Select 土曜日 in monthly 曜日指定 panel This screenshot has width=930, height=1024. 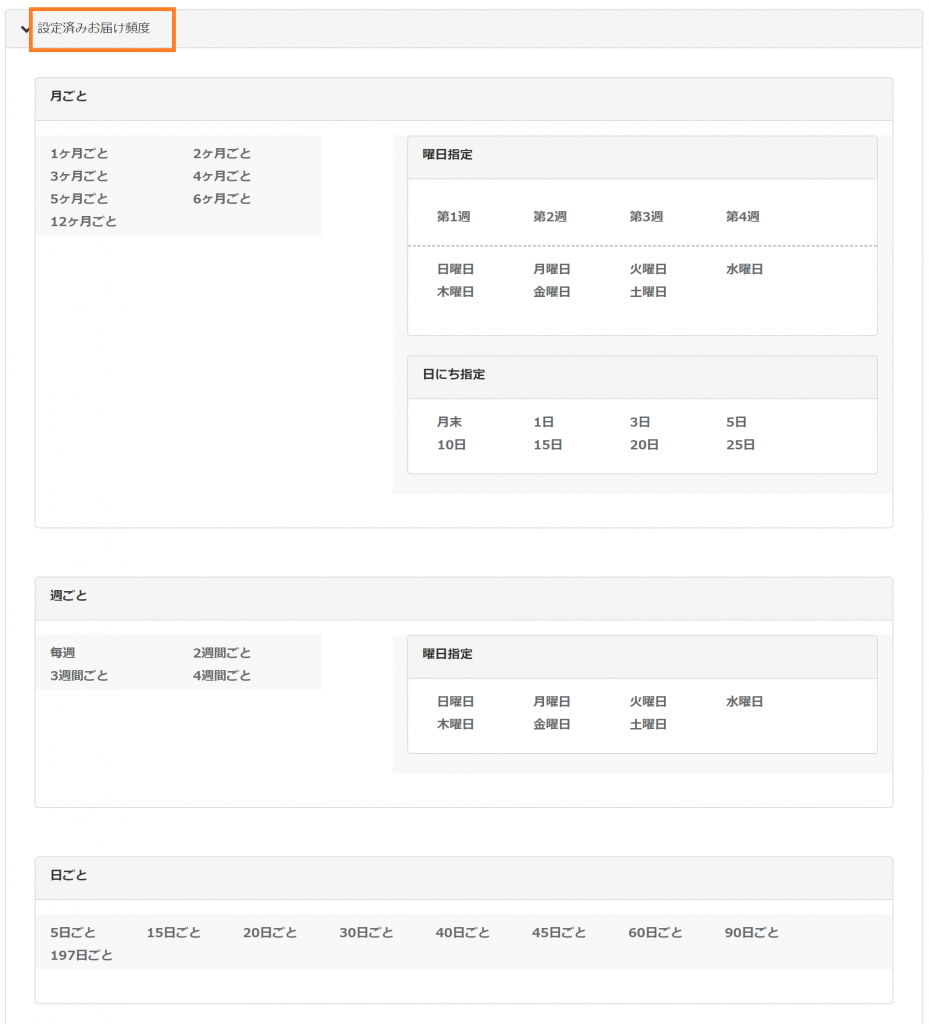tap(648, 292)
